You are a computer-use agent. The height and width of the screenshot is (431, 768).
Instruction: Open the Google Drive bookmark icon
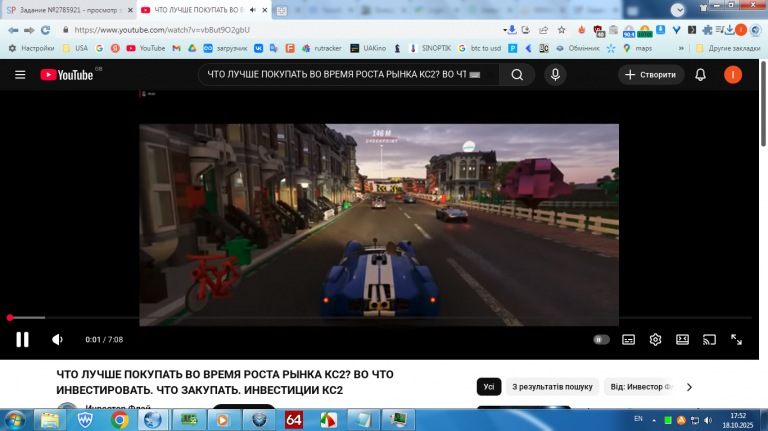pyautogui.click(x=192, y=48)
